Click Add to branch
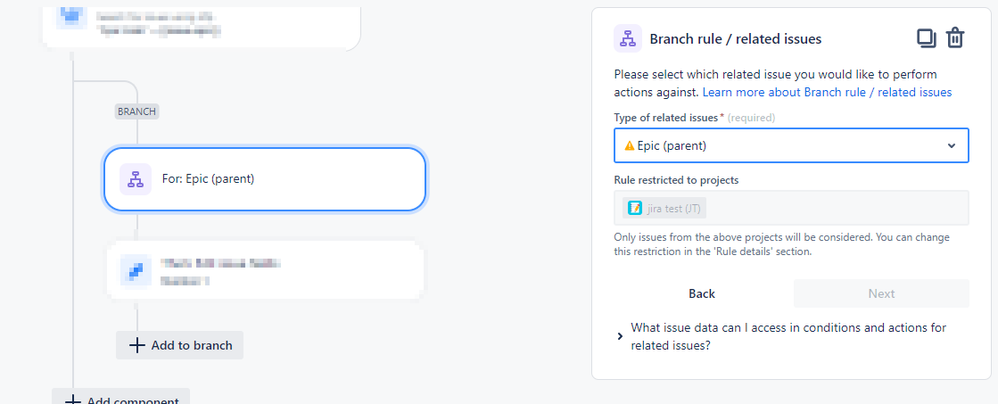The height and width of the screenshot is (404, 998). point(180,345)
